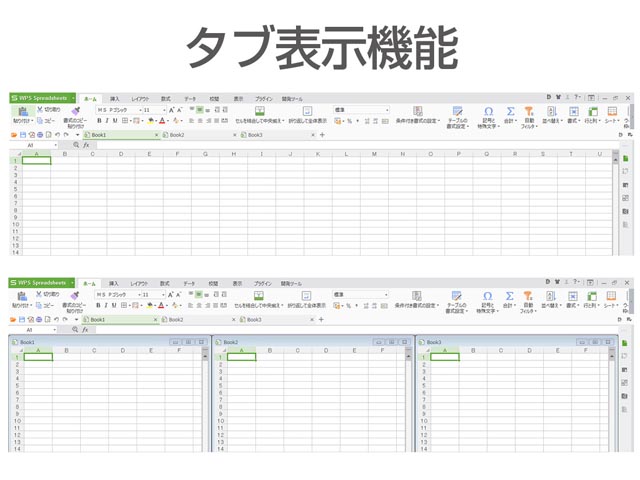
Task: Click the scroll up arrow in upper window
Action: coord(616,160)
